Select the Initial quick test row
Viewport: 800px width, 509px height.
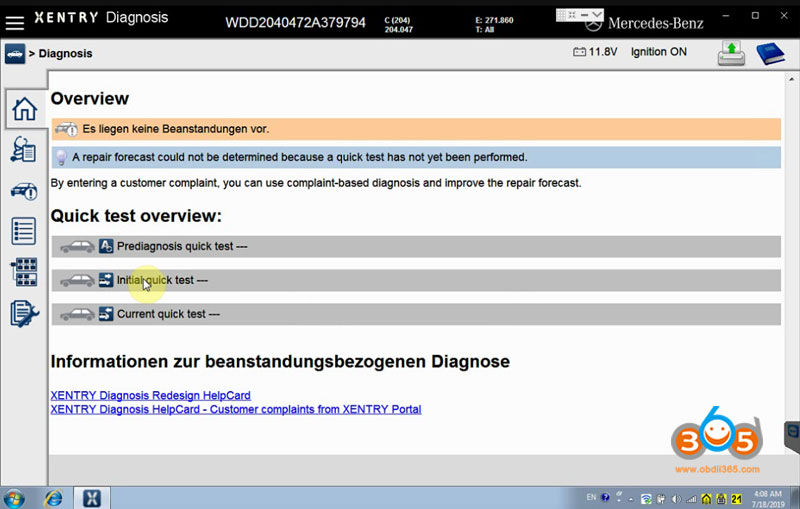416,280
